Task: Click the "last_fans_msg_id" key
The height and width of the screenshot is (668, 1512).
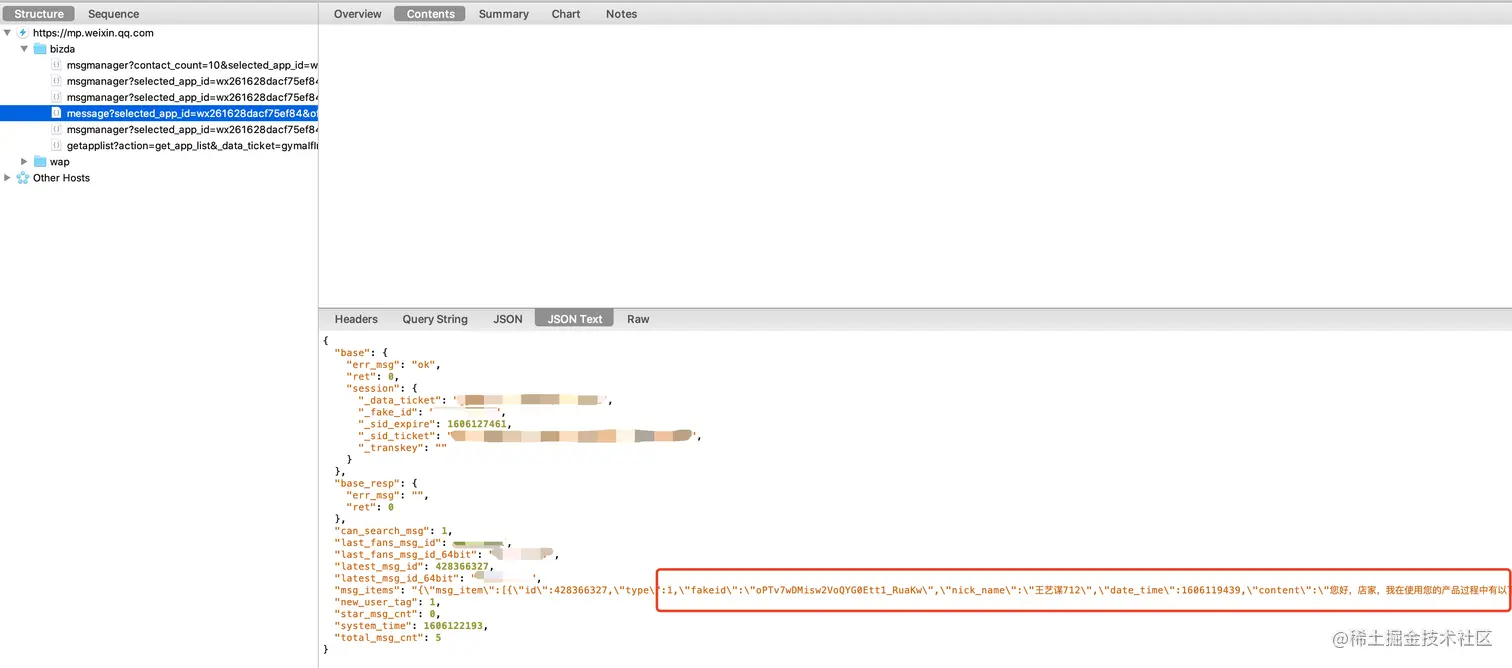Action: pyautogui.click(x=387, y=543)
